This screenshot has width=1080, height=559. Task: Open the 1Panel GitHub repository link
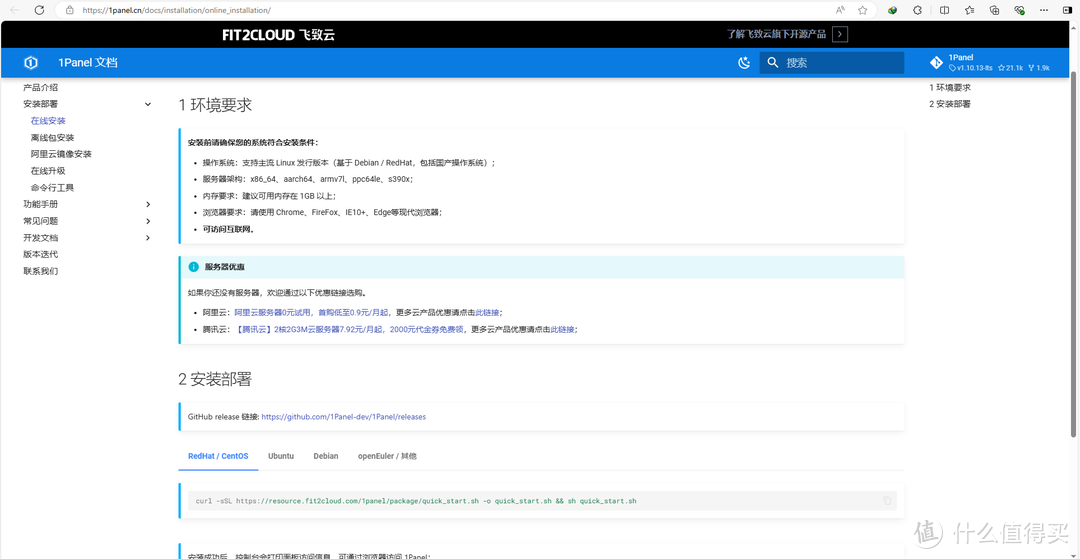click(x=989, y=63)
